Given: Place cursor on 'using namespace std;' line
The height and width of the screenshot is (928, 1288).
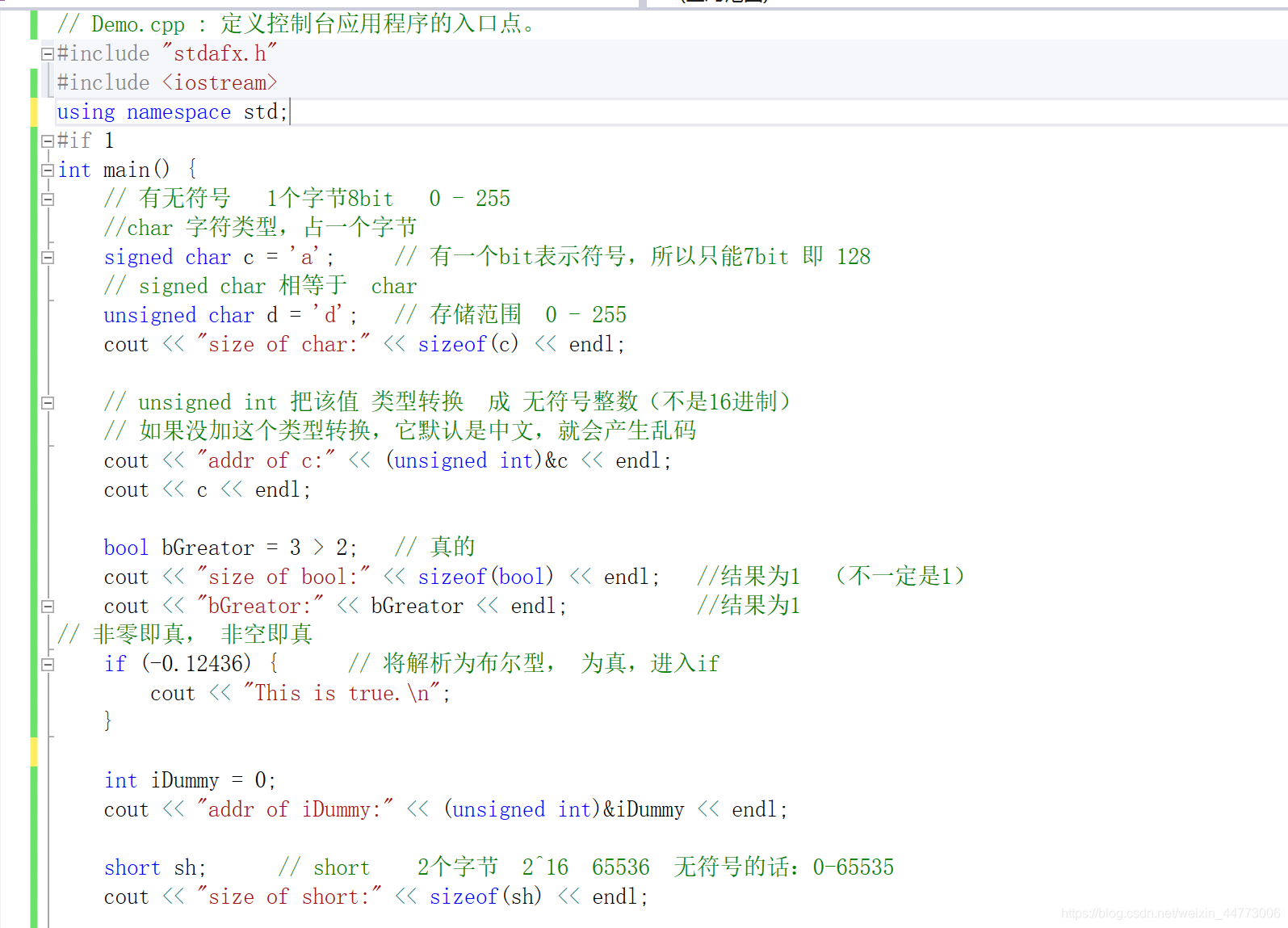Looking at the screenshot, I should pos(172,112).
